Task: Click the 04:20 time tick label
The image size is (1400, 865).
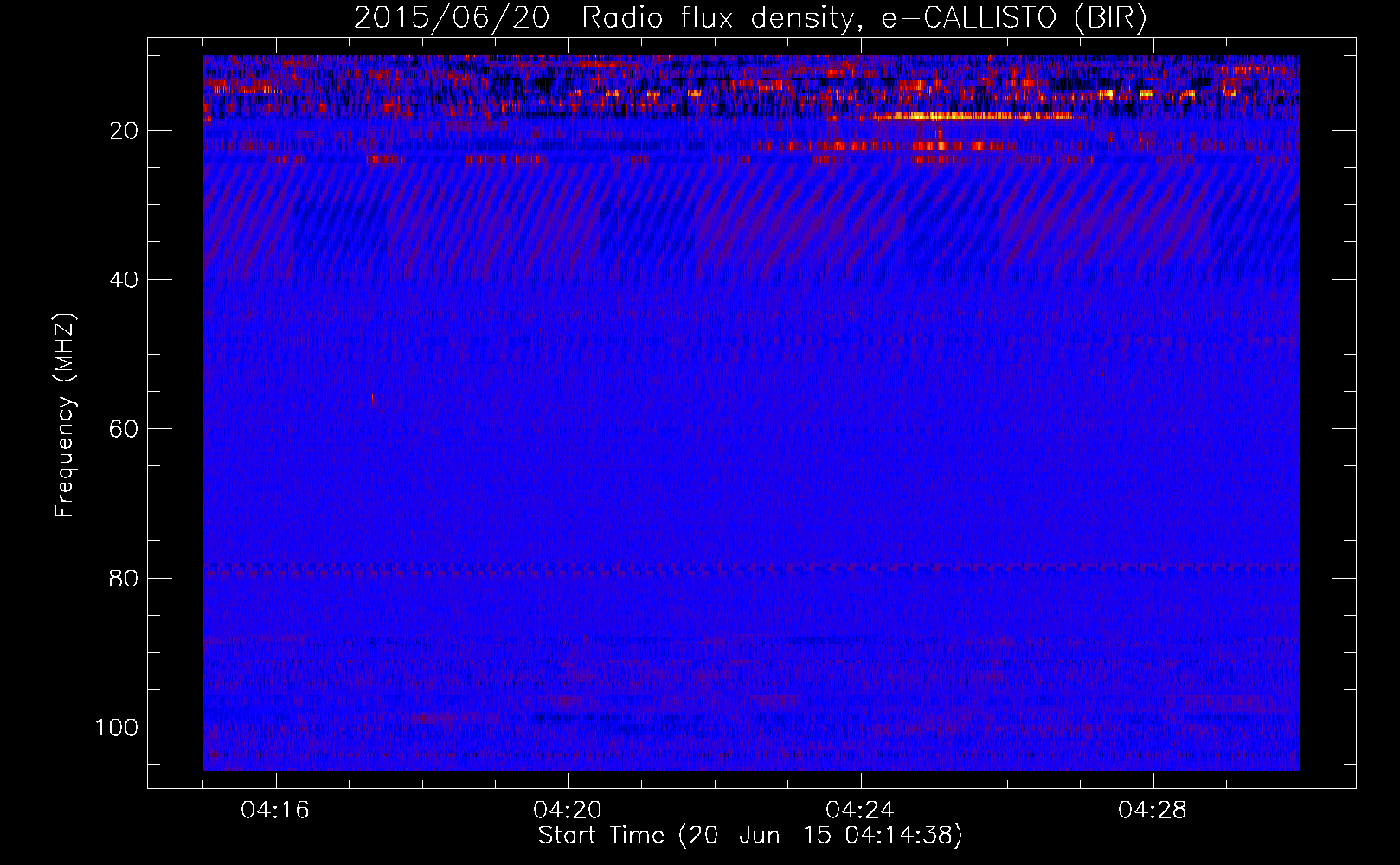Action: (x=568, y=811)
